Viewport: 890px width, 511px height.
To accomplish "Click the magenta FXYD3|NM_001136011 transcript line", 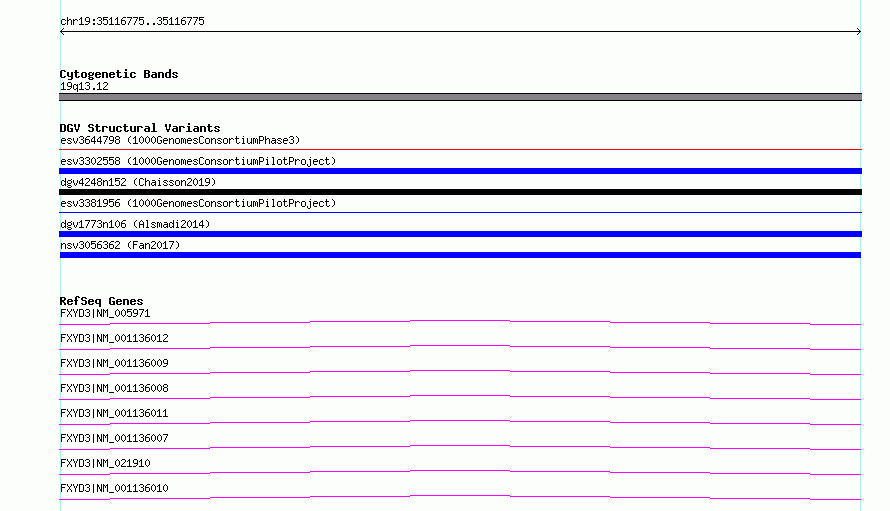I will (460, 422).
